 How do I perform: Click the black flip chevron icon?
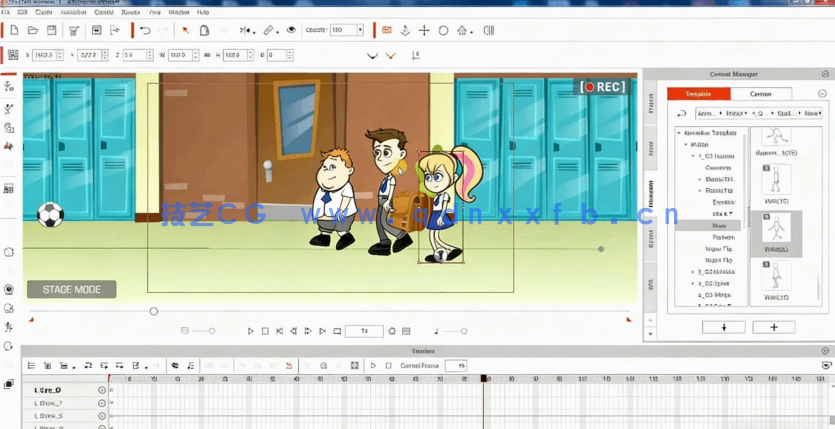[372, 55]
